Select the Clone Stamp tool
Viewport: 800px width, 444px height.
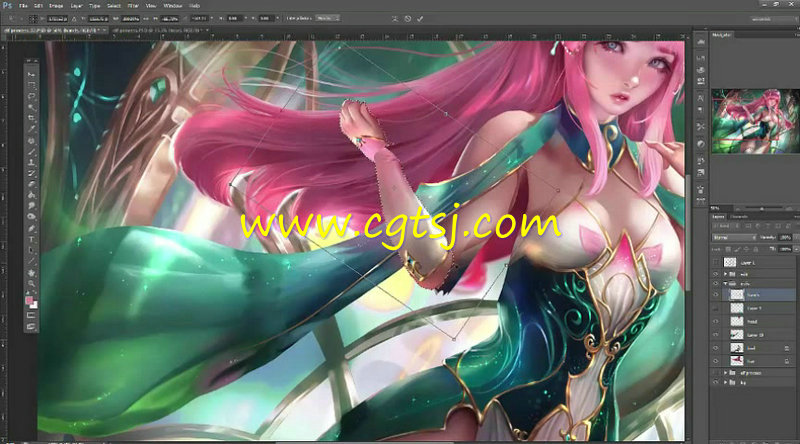(x=32, y=162)
